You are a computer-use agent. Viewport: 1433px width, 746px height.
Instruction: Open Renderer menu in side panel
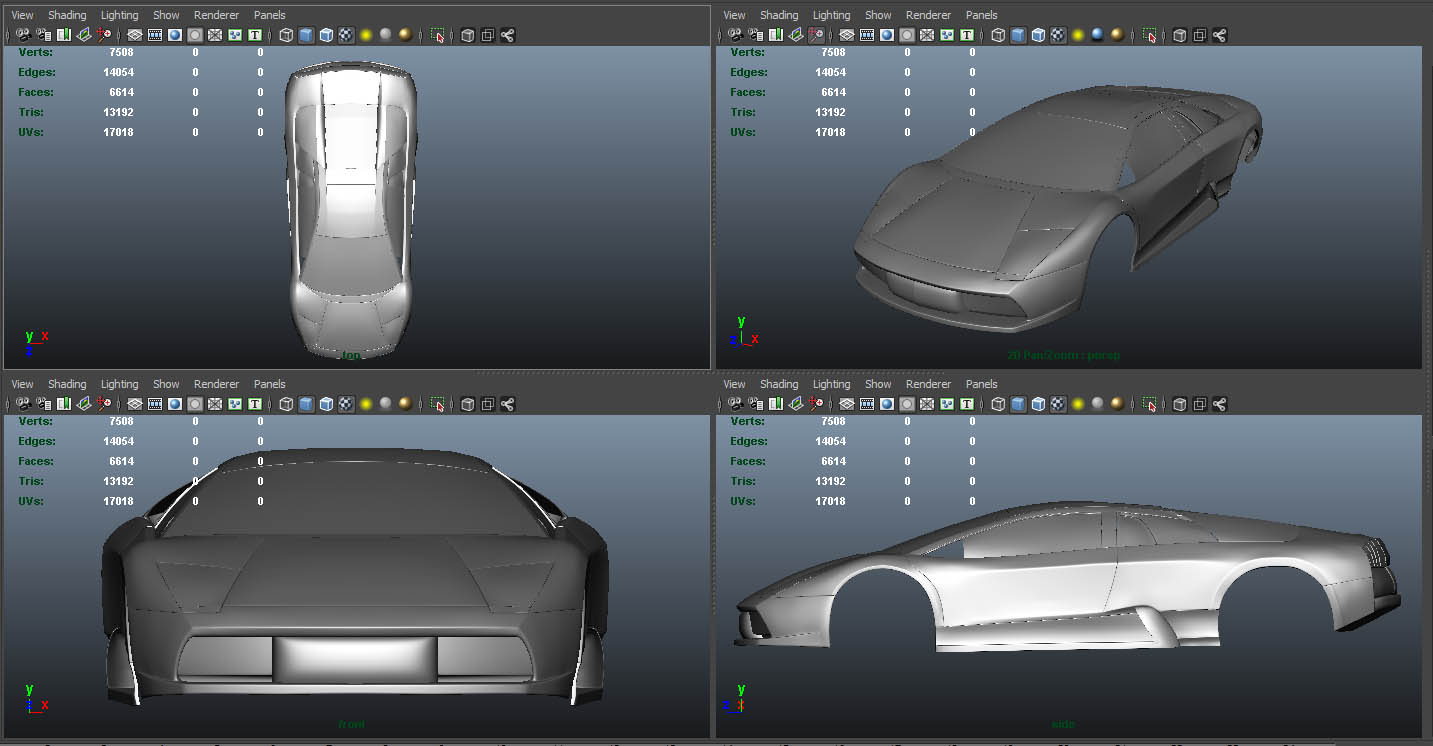(x=928, y=384)
